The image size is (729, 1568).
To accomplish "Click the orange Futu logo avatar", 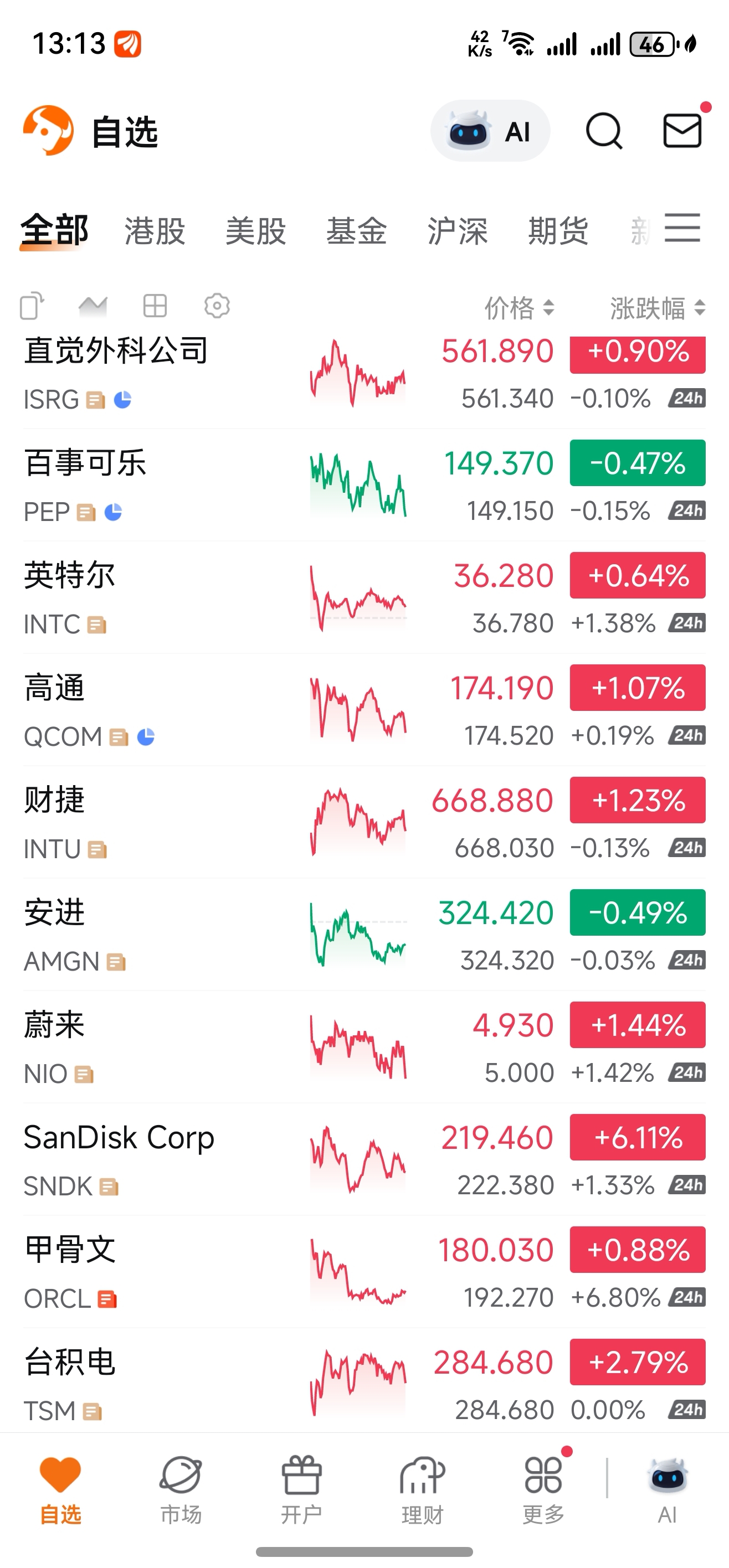I will 48,130.
